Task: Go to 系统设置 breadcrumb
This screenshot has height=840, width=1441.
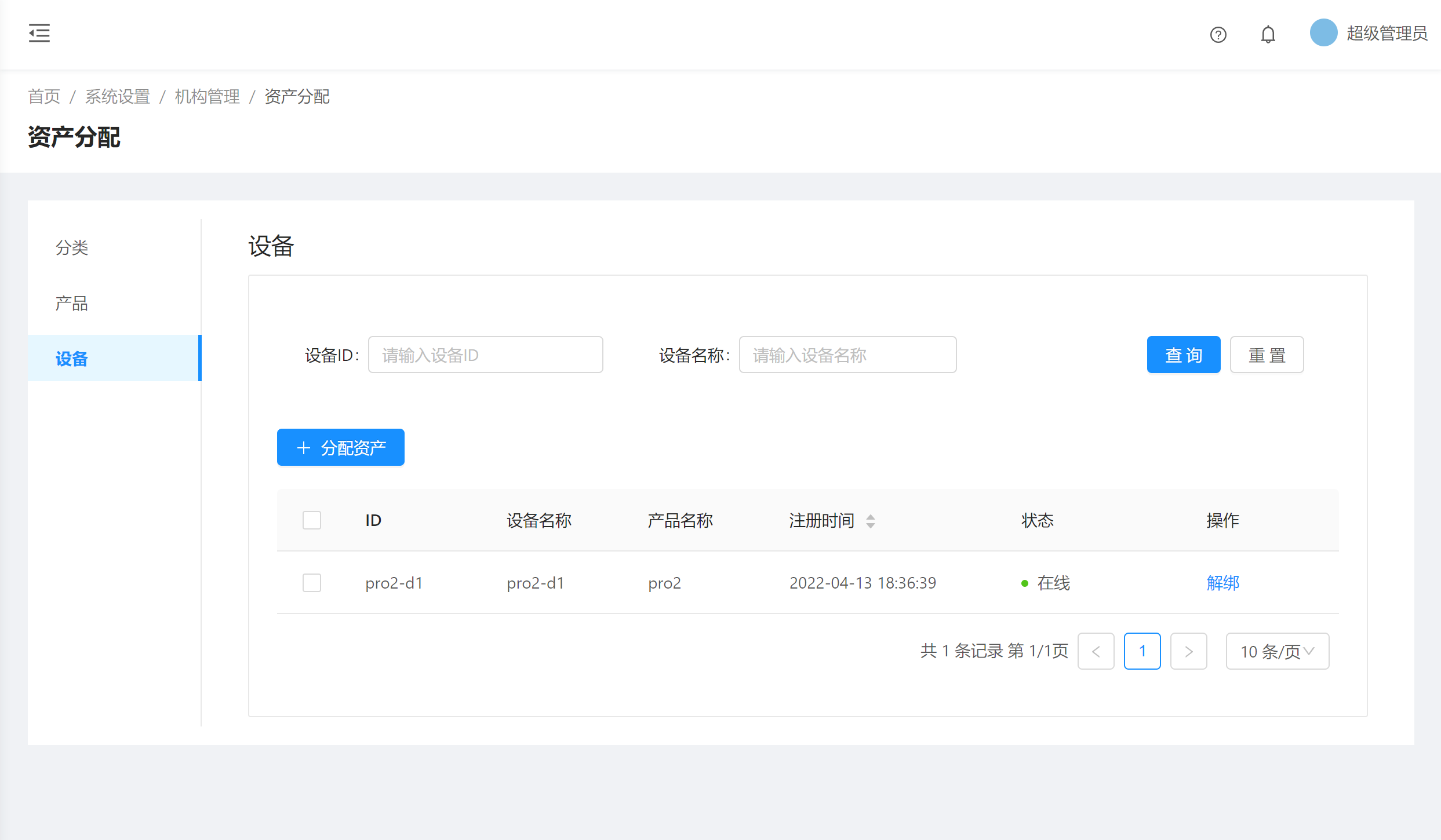Action: pos(118,96)
